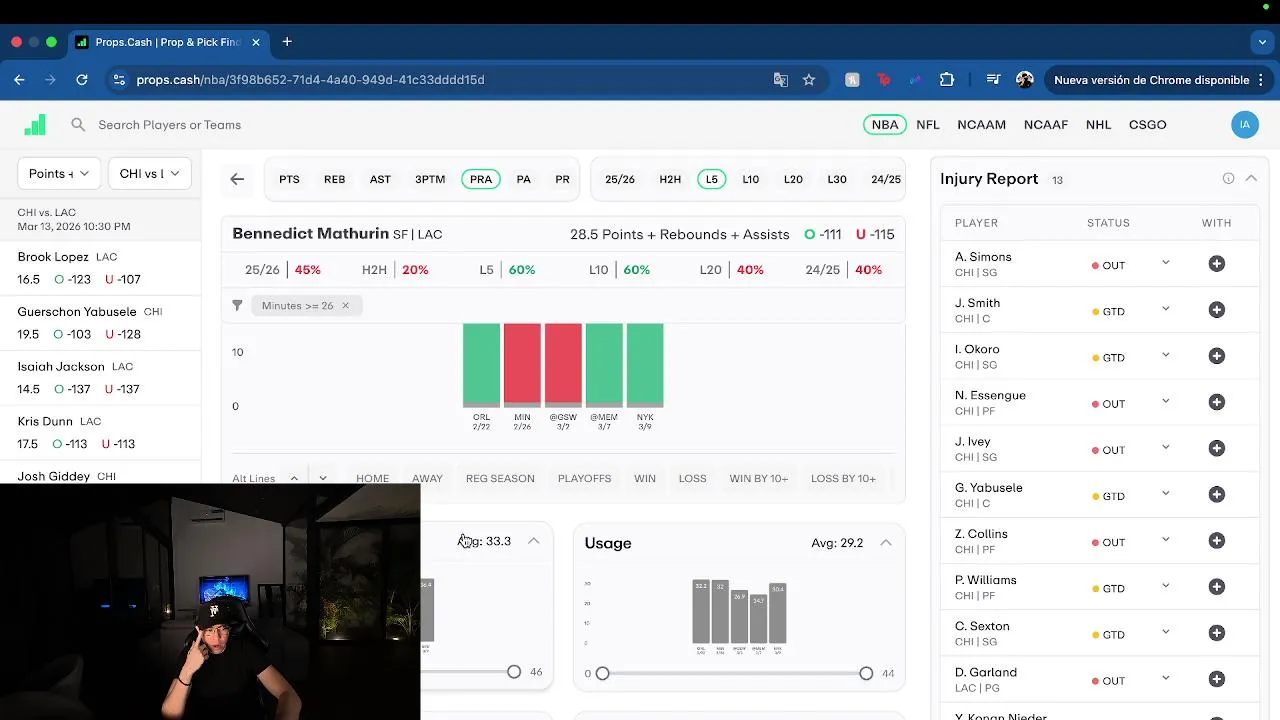The height and width of the screenshot is (720, 1280).
Task: Open the CHI vs L matchup dropdown
Action: [x=149, y=173]
